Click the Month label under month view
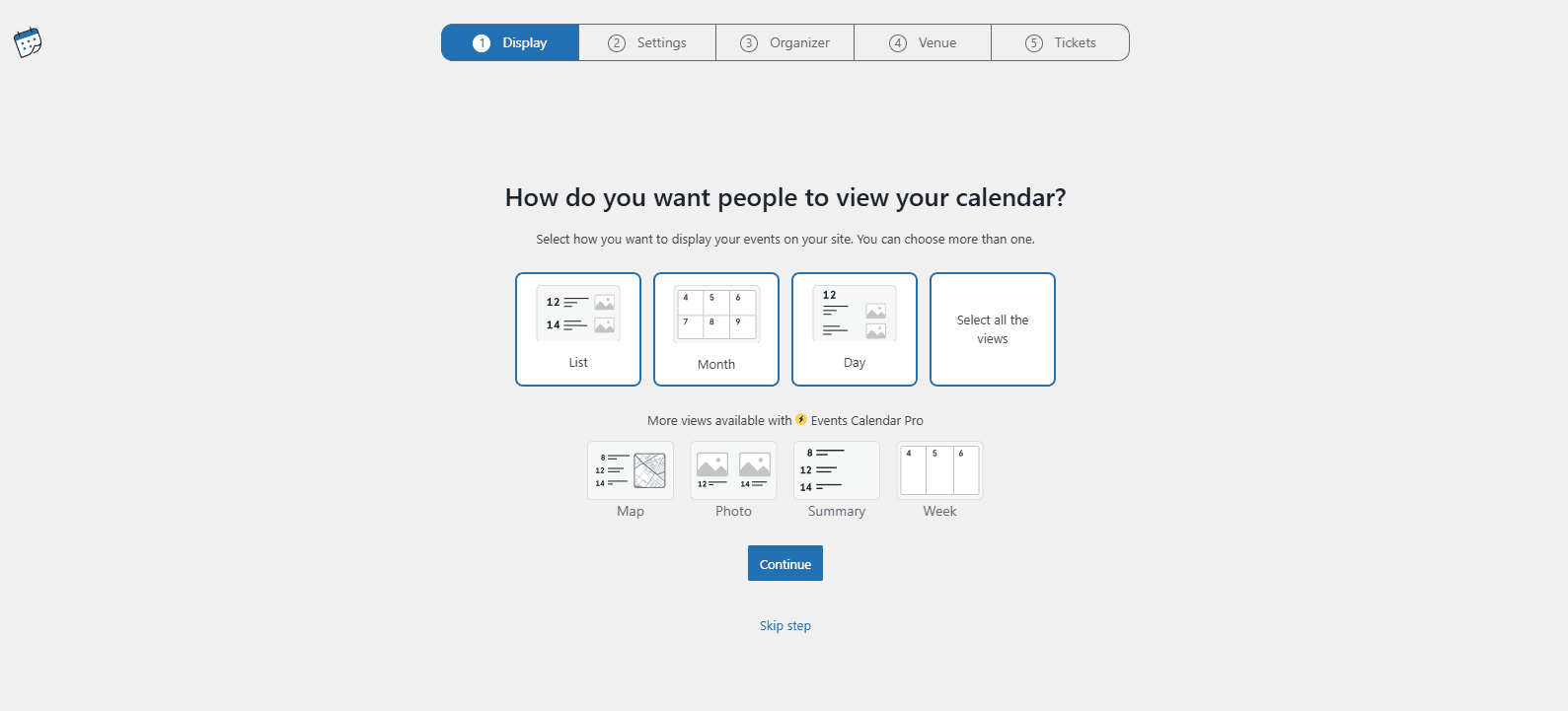 point(716,365)
